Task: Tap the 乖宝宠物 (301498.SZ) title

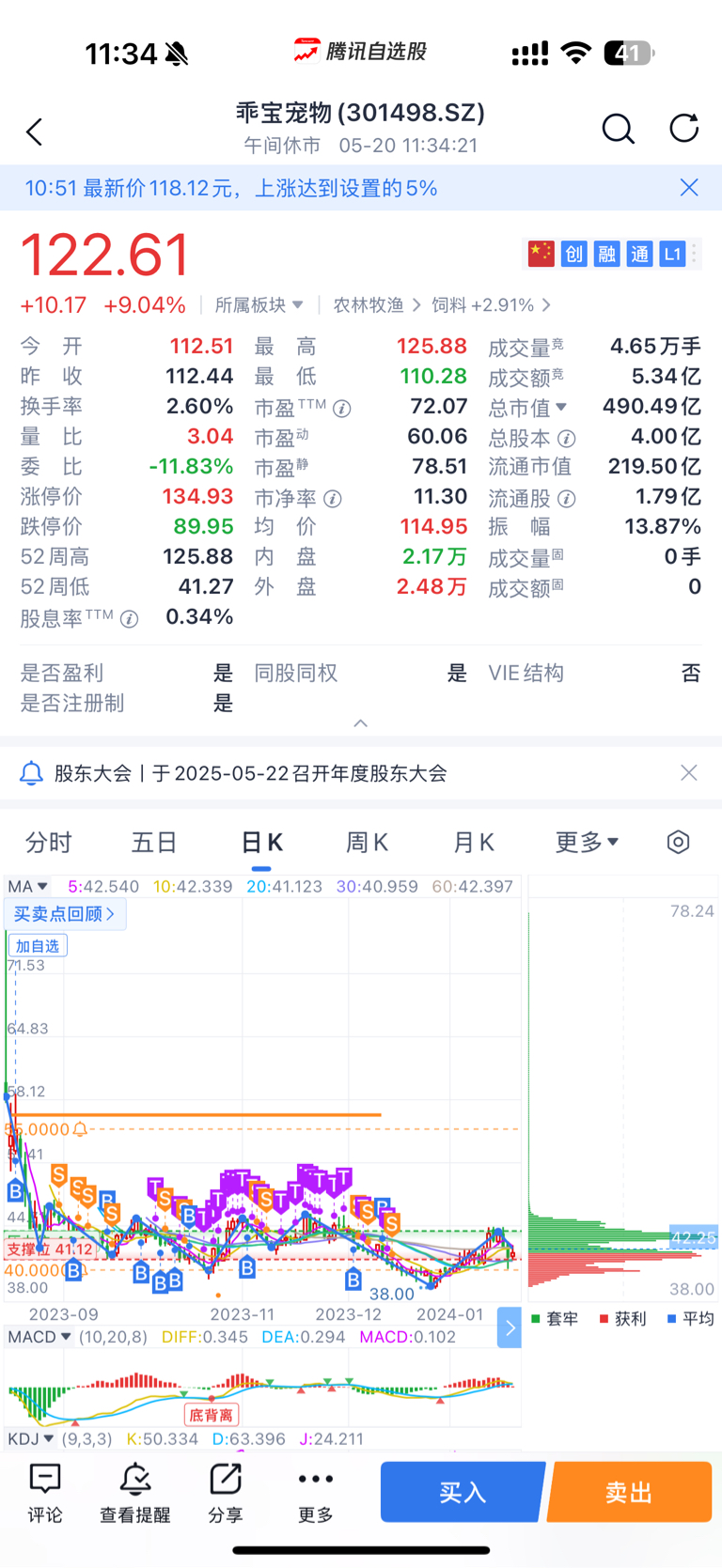Action: (360, 113)
